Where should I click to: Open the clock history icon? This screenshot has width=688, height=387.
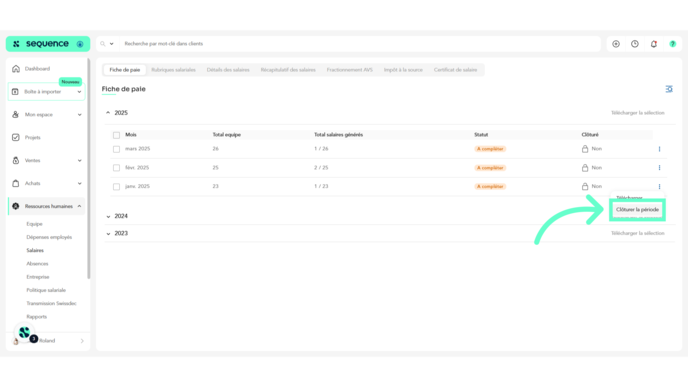[635, 44]
